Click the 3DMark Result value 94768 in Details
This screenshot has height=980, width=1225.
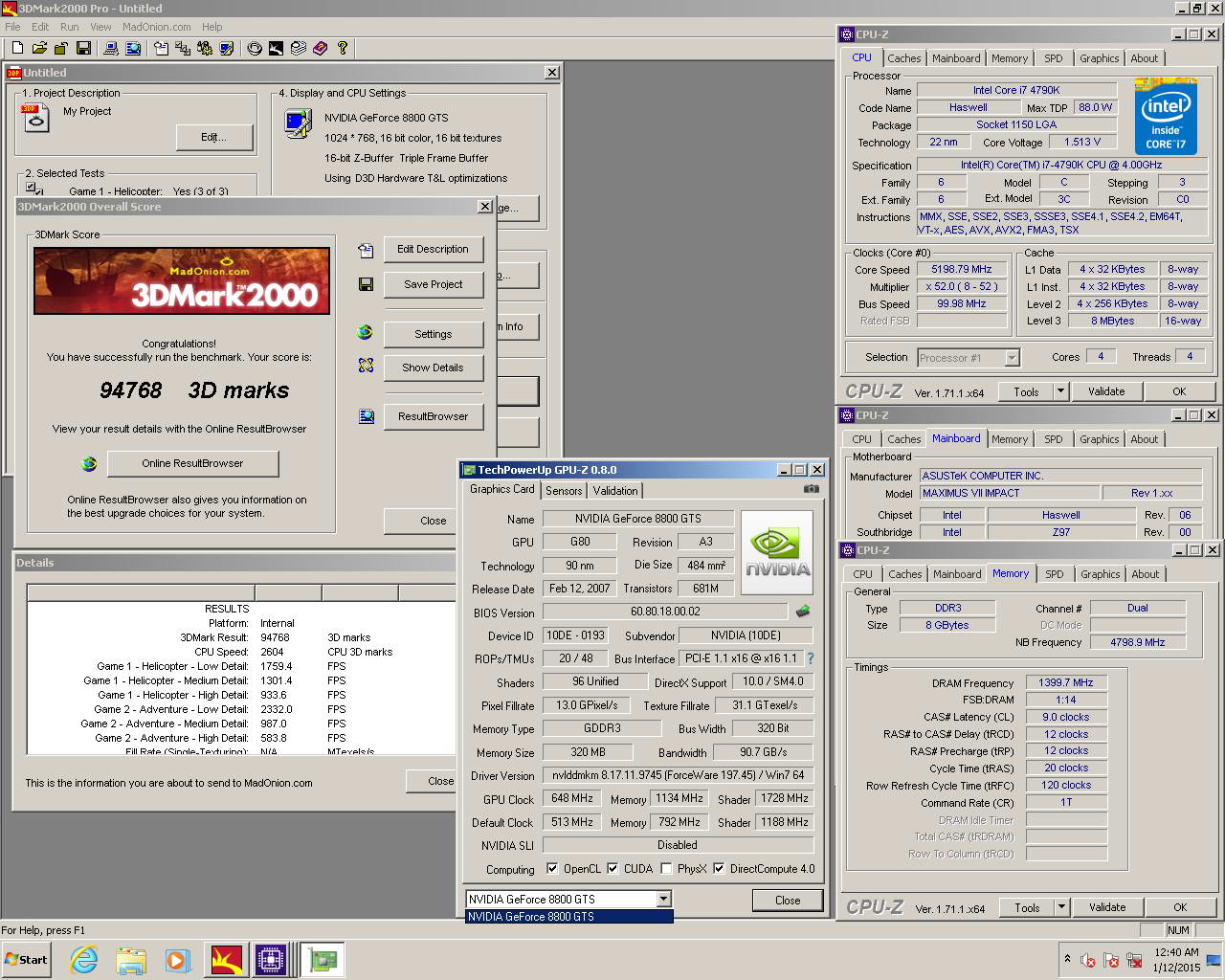[x=275, y=637]
